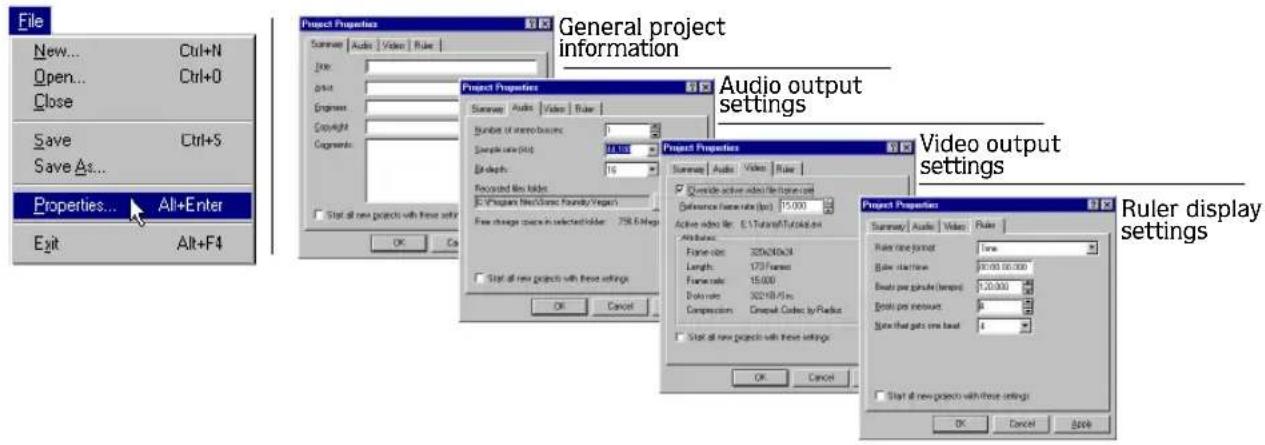1265x445 pixels.
Task: Open Ruler tab in Video dialog
Action: pyautogui.click(x=784, y=169)
